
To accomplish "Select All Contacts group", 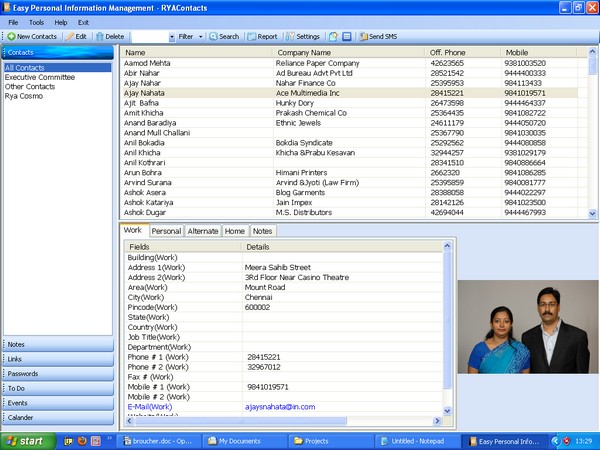I will pos(57,68).
